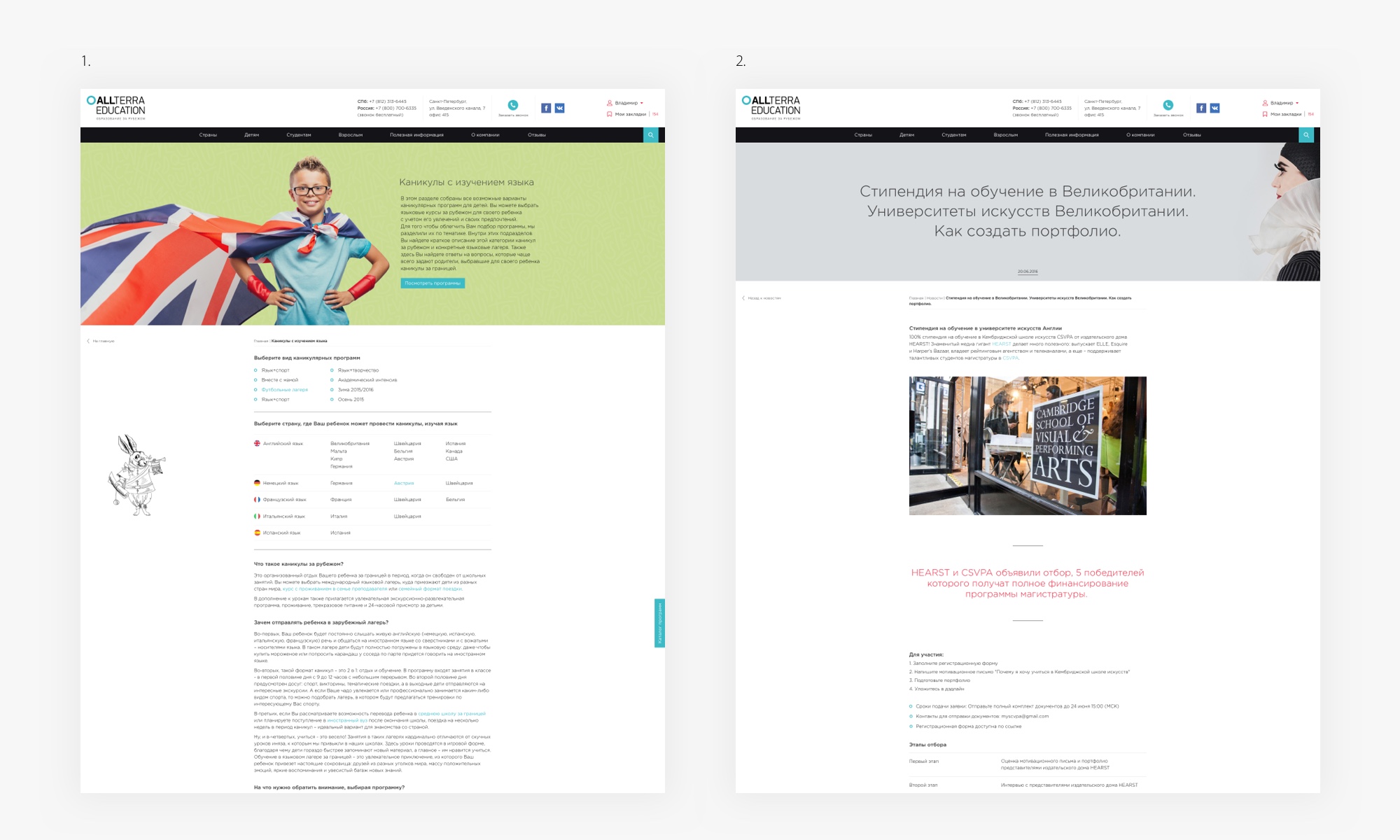Image resolution: width=1400 pixels, height=840 pixels.
Task: Expand the Владимир user dropdown in mockup 2
Action: (1284, 103)
